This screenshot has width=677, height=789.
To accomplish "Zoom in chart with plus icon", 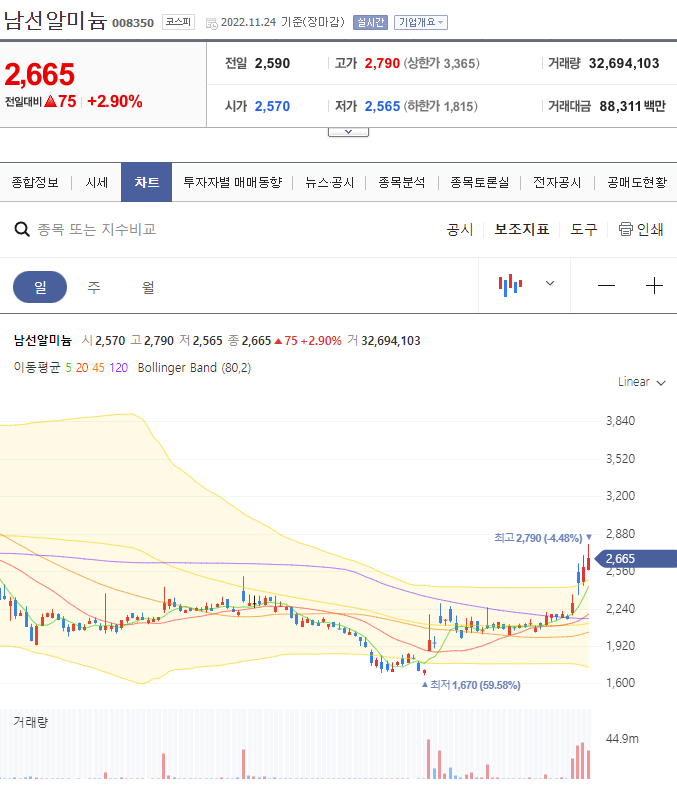I will [654, 286].
